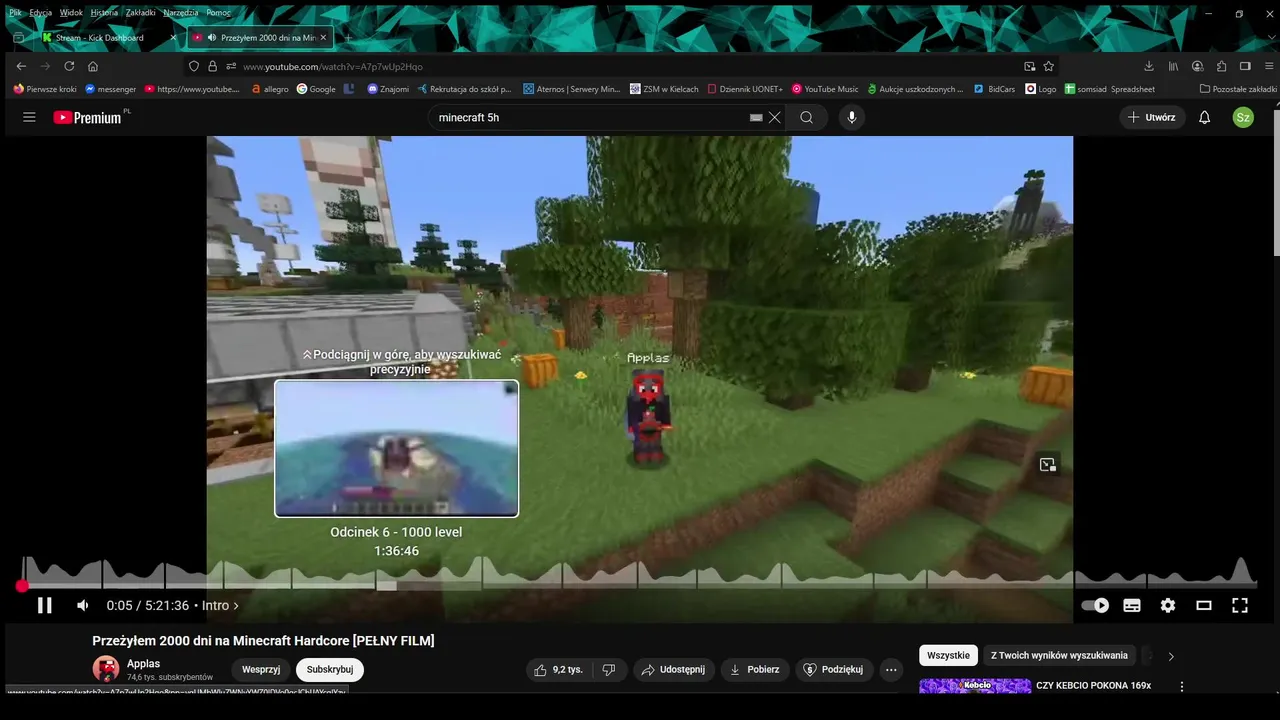This screenshot has height=720, width=1280.
Task: Open picture-in-picture from the address bar
Action: [1030, 66]
